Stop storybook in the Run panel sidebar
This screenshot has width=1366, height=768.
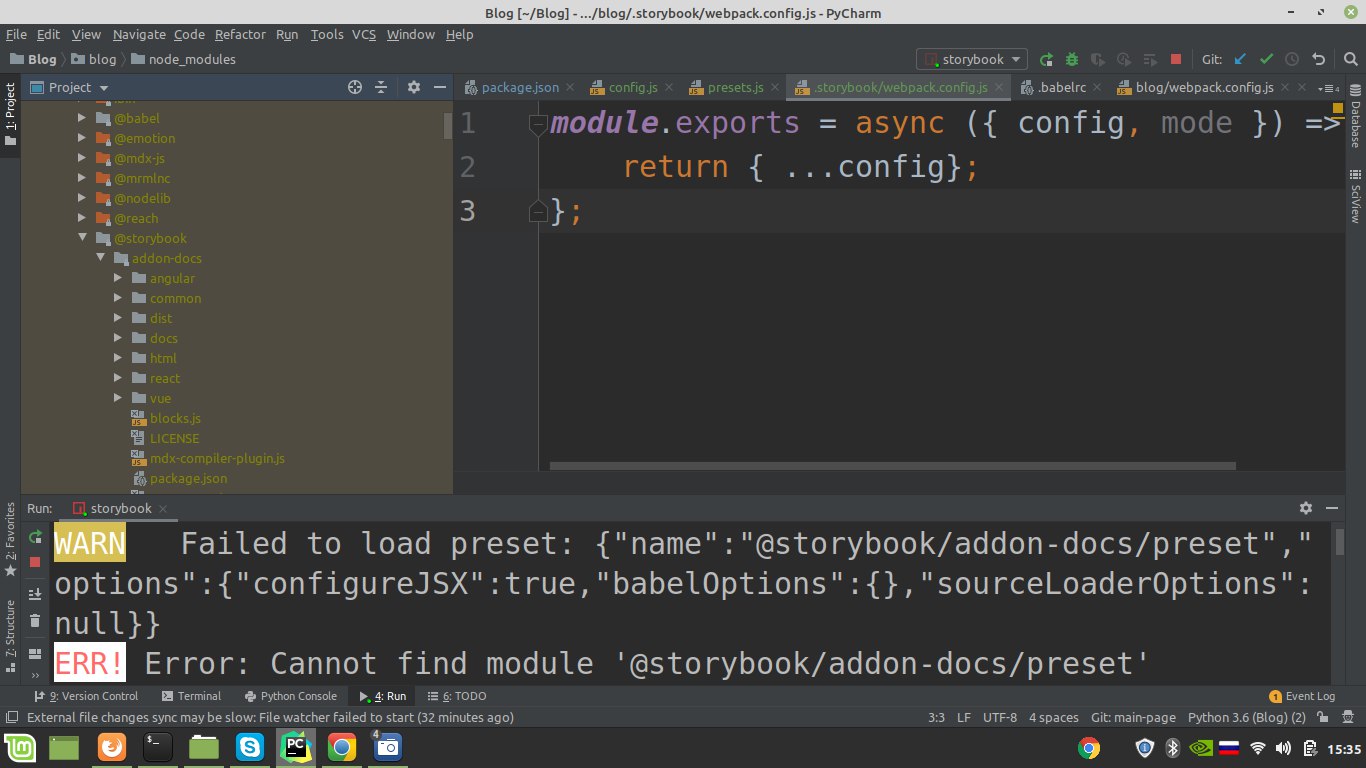pos(35,562)
